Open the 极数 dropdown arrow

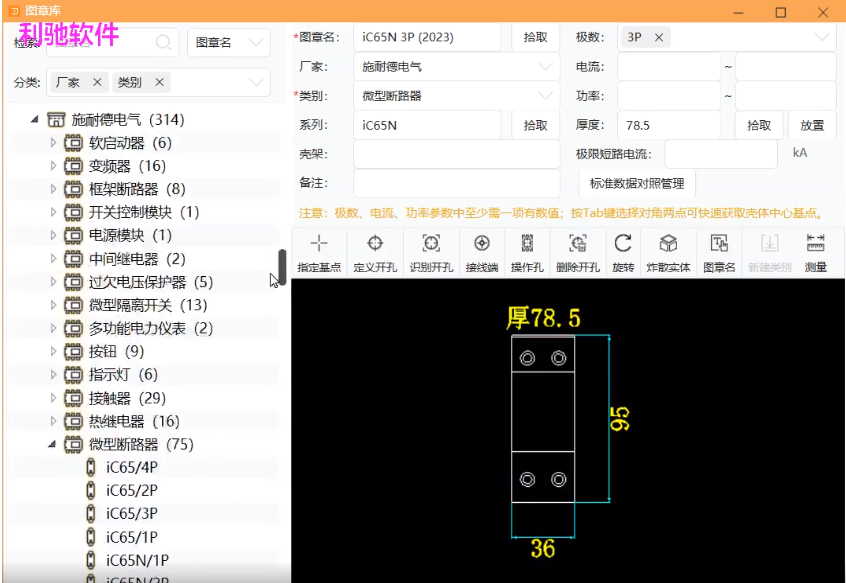pos(821,37)
